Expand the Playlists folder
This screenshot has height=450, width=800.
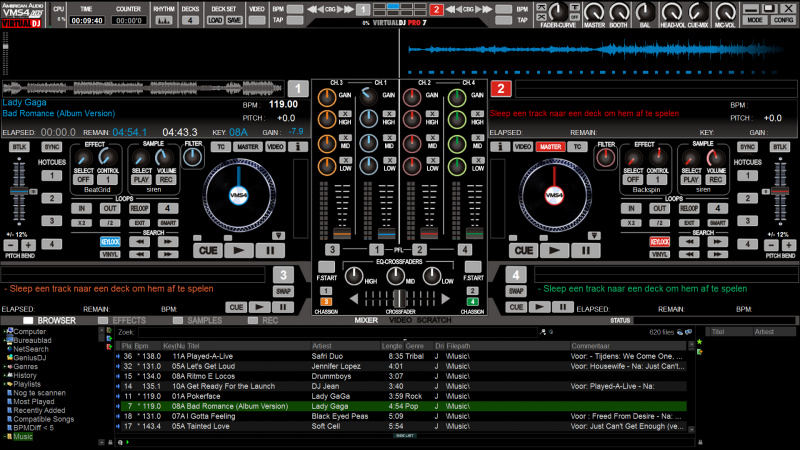tap(5, 384)
